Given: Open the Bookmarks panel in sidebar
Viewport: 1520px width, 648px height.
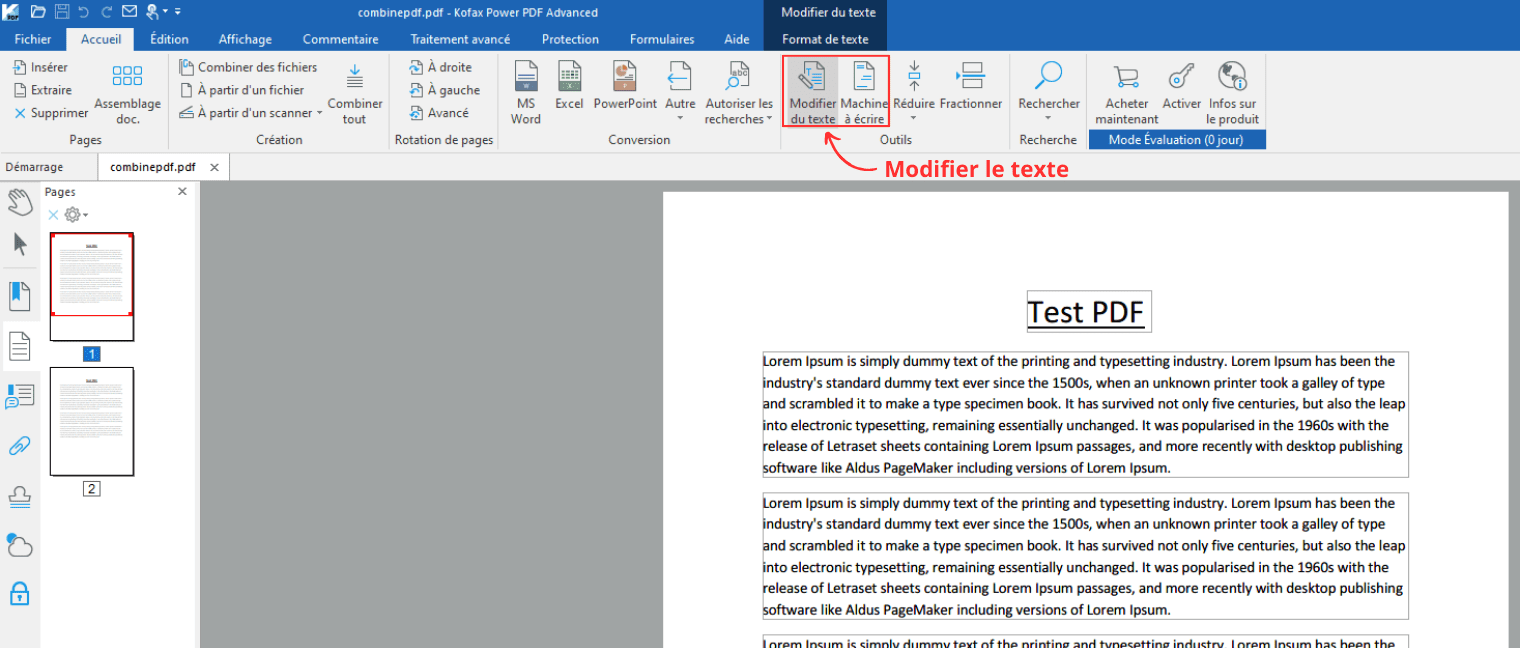Looking at the screenshot, I should coord(20,295).
